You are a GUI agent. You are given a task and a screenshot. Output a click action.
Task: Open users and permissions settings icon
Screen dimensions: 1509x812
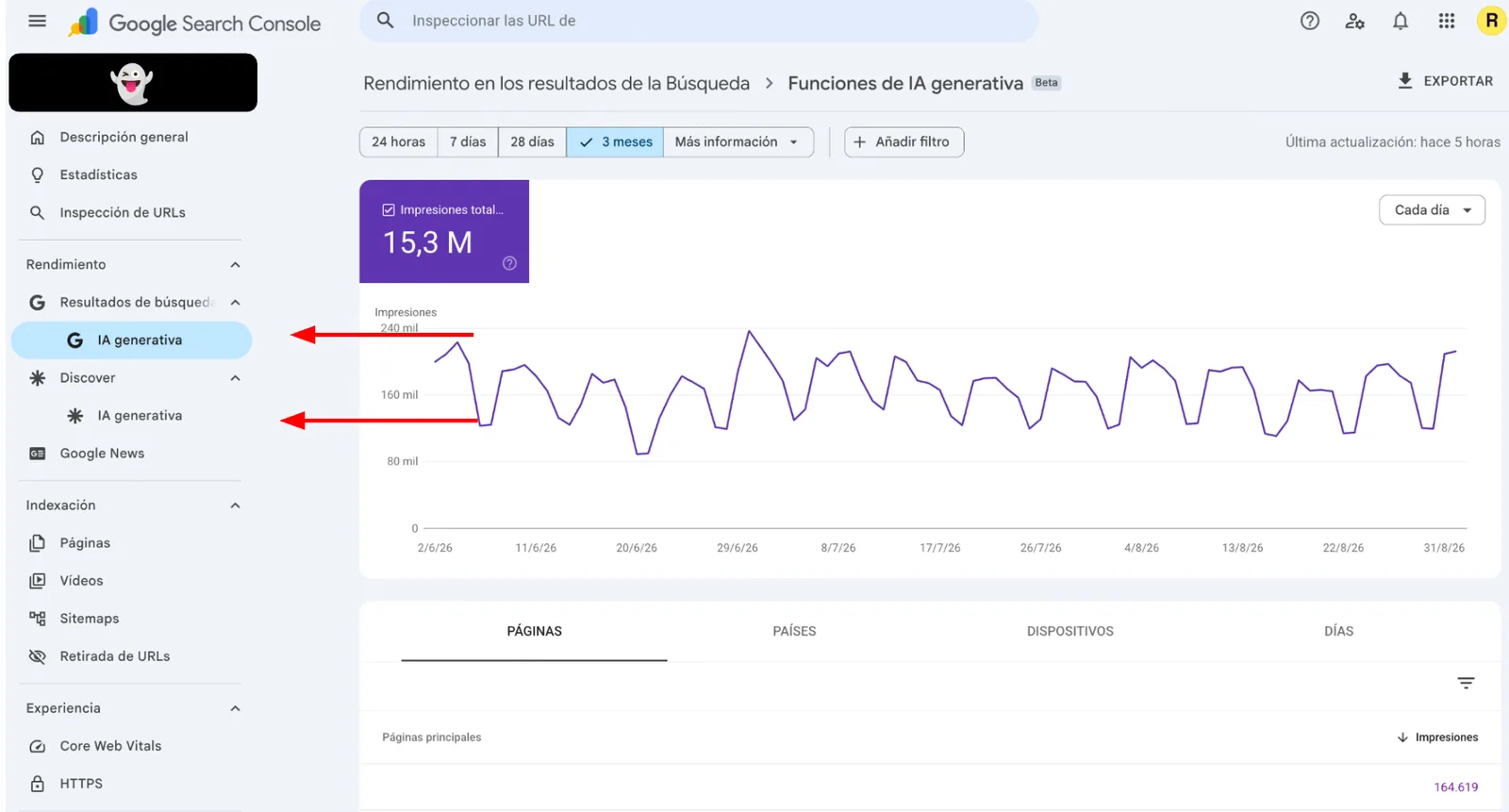click(x=1354, y=21)
